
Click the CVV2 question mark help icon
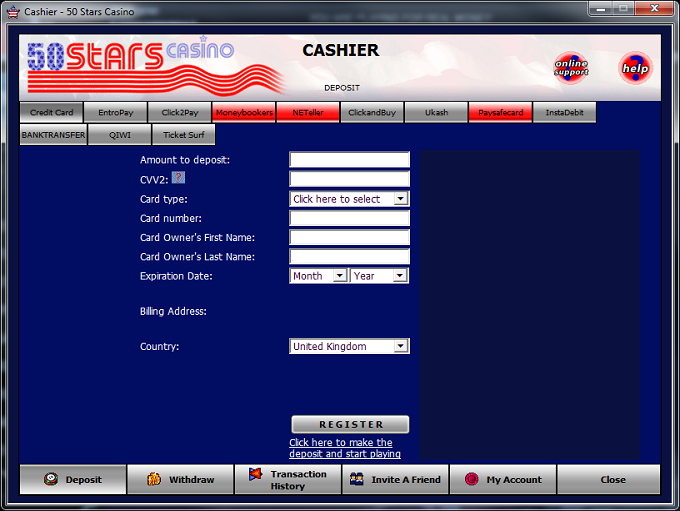[x=178, y=177]
